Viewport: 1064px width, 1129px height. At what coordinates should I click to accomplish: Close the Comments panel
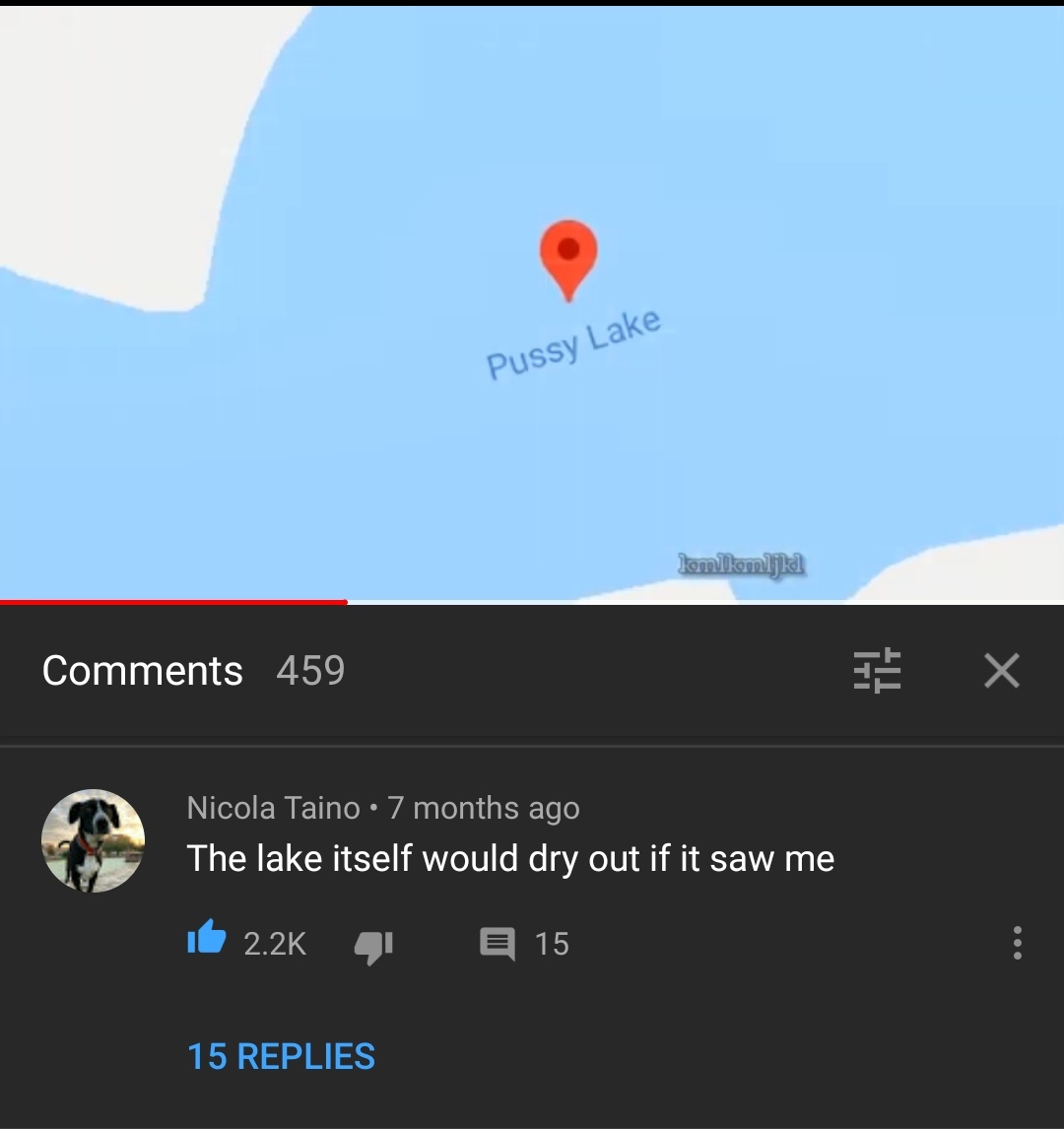click(x=1001, y=671)
